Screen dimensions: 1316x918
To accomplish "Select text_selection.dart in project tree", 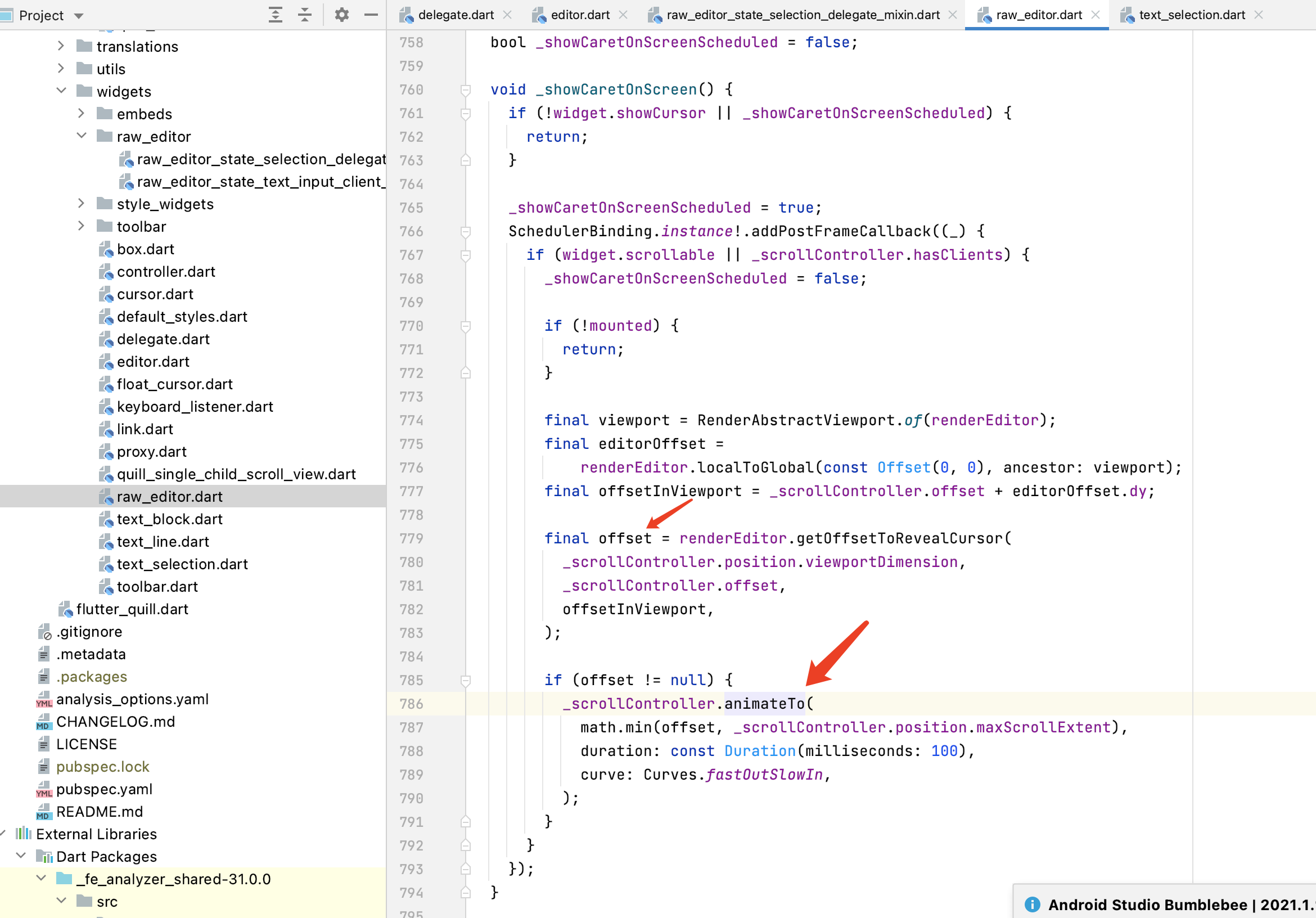I will [x=182, y=564].
